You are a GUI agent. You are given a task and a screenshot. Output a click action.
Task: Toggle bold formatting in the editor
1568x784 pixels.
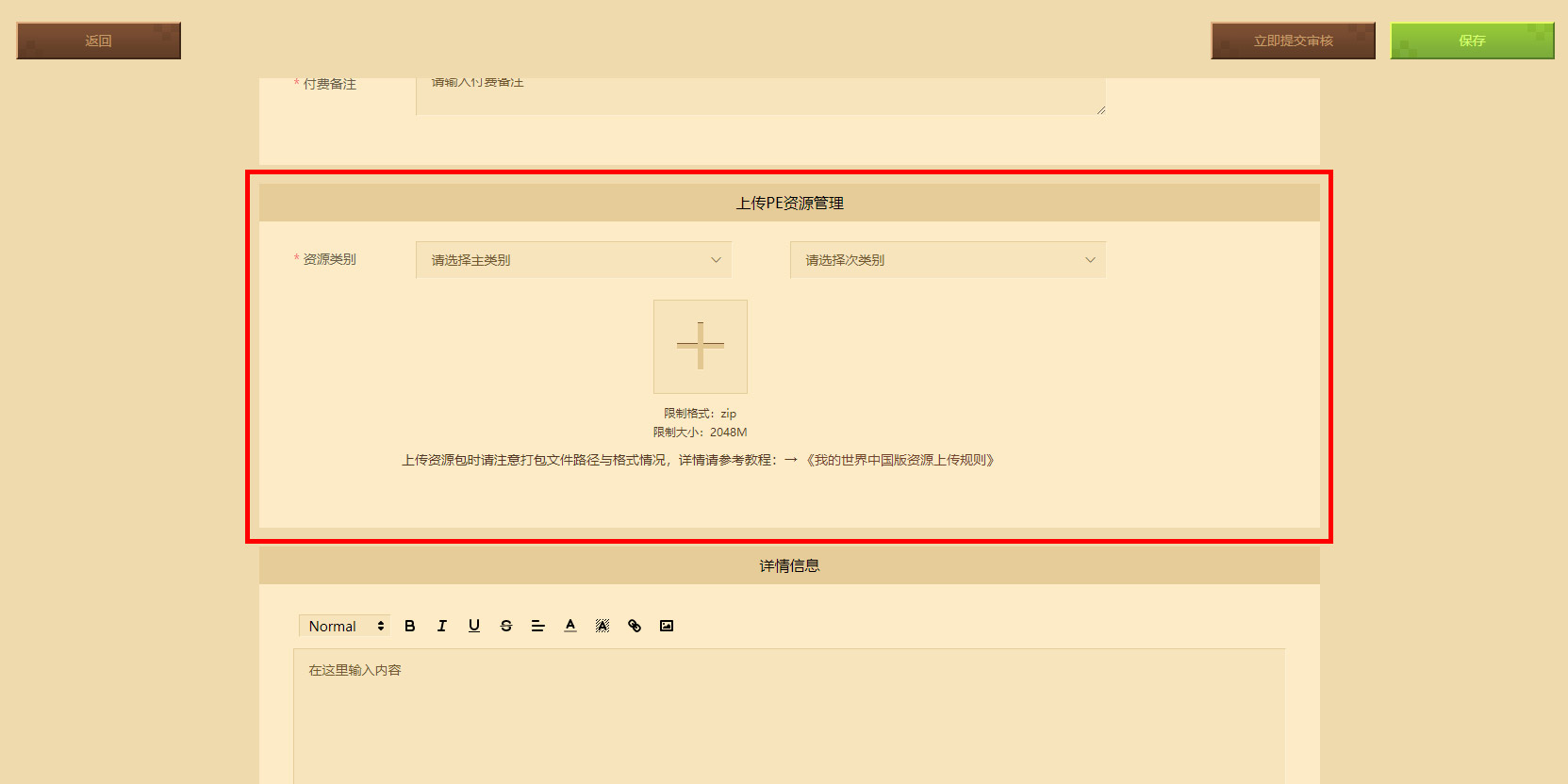pyautogui.click(x=410, y=626)
